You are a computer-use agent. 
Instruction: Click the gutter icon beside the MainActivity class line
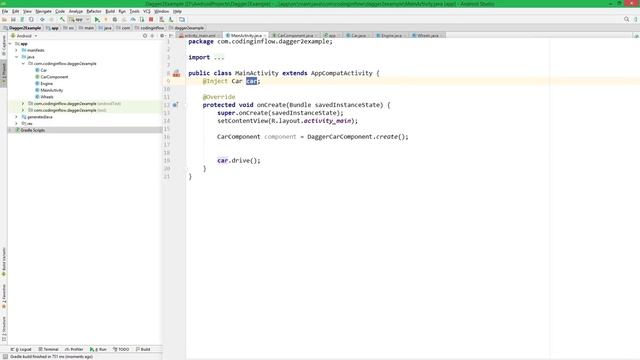(x=176, y=73)
